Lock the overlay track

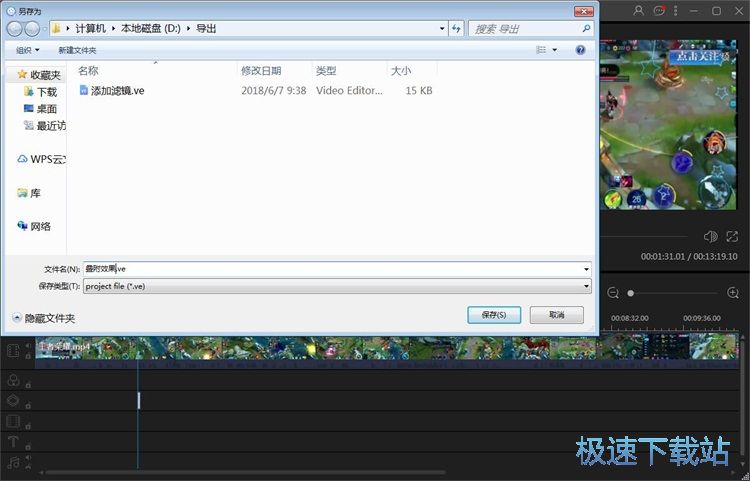pyautogui.click(x=28, y=405)
